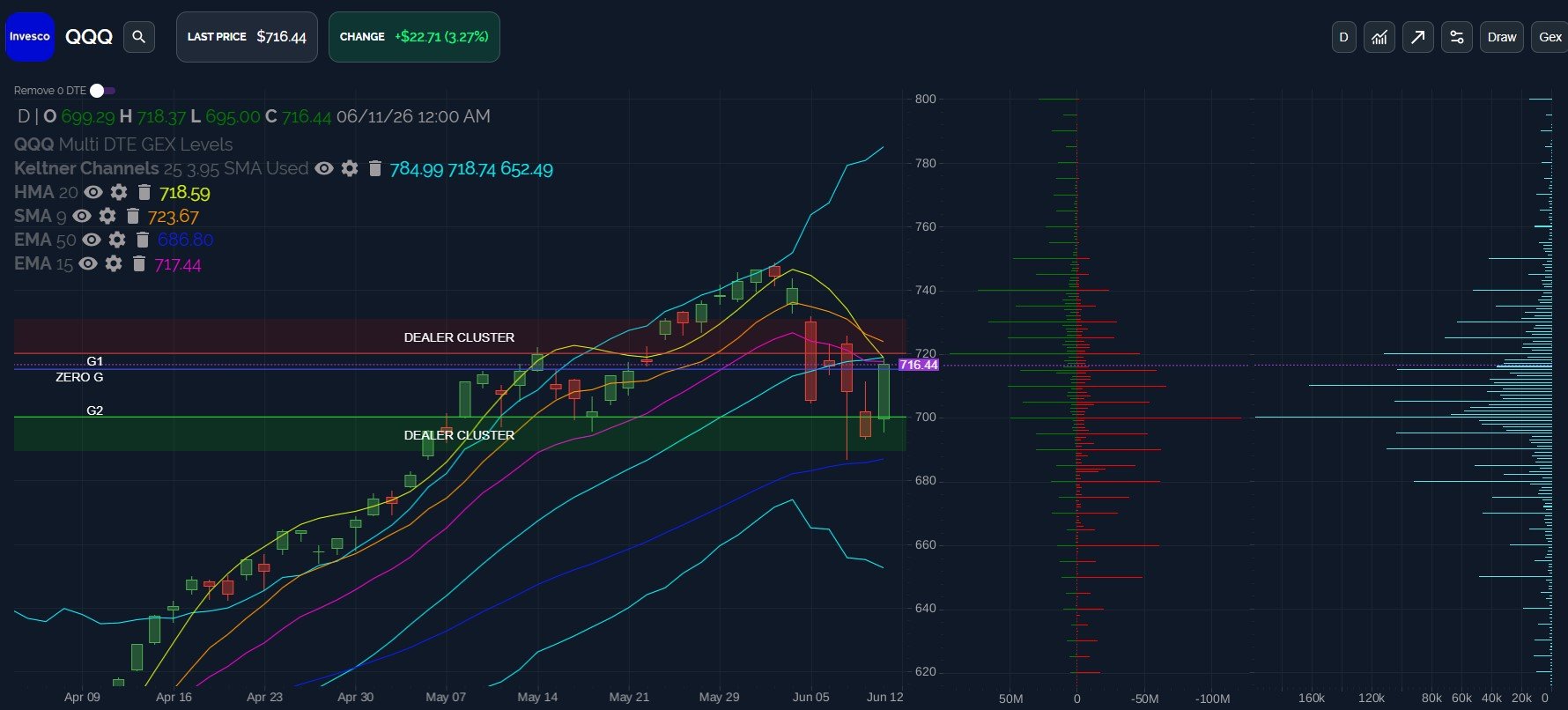
Task: Click the ZERO G level label
Action: tap(79, 377)
